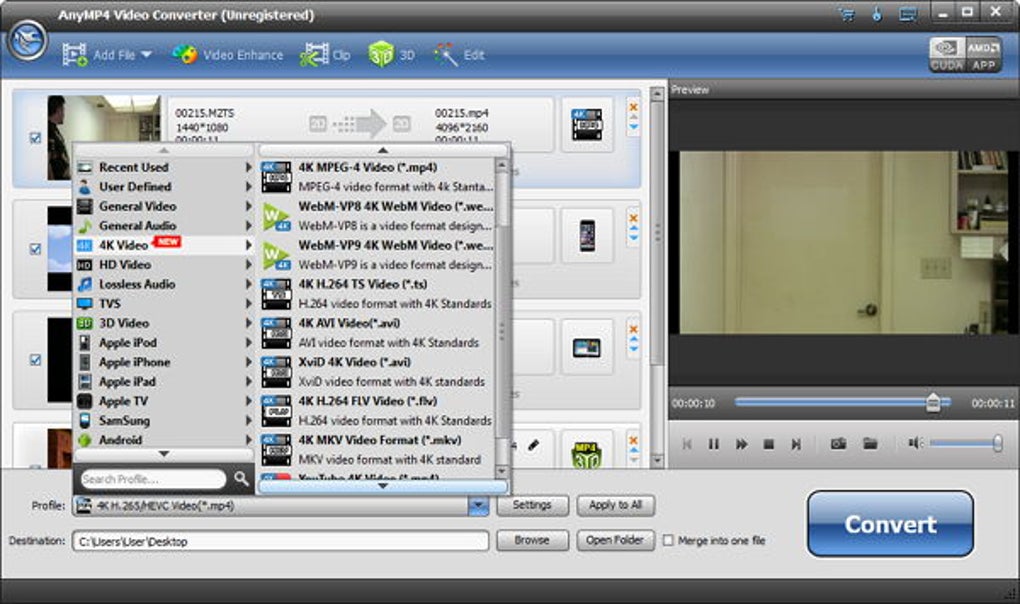The image size is (1020, 604).
Task: Open the Clip tool
Action: tap(325, 55)
